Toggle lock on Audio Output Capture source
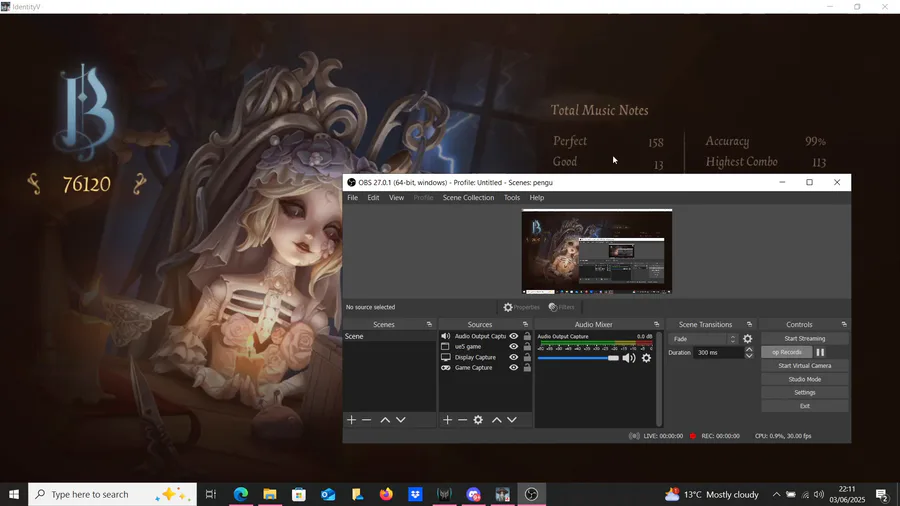The image size is (900, 506). pos(527,336)
